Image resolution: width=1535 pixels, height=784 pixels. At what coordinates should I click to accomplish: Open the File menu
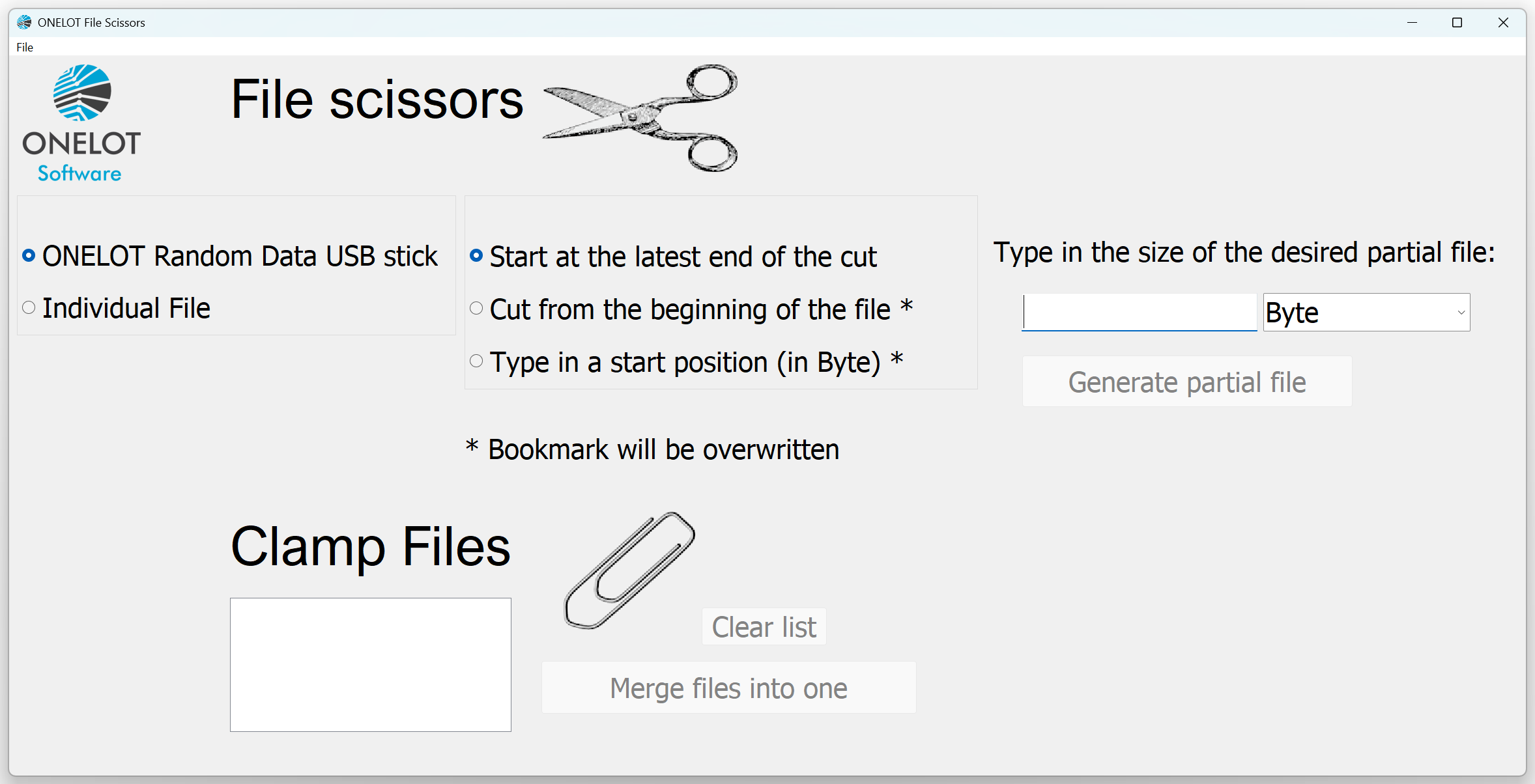[x=25, y=47]
